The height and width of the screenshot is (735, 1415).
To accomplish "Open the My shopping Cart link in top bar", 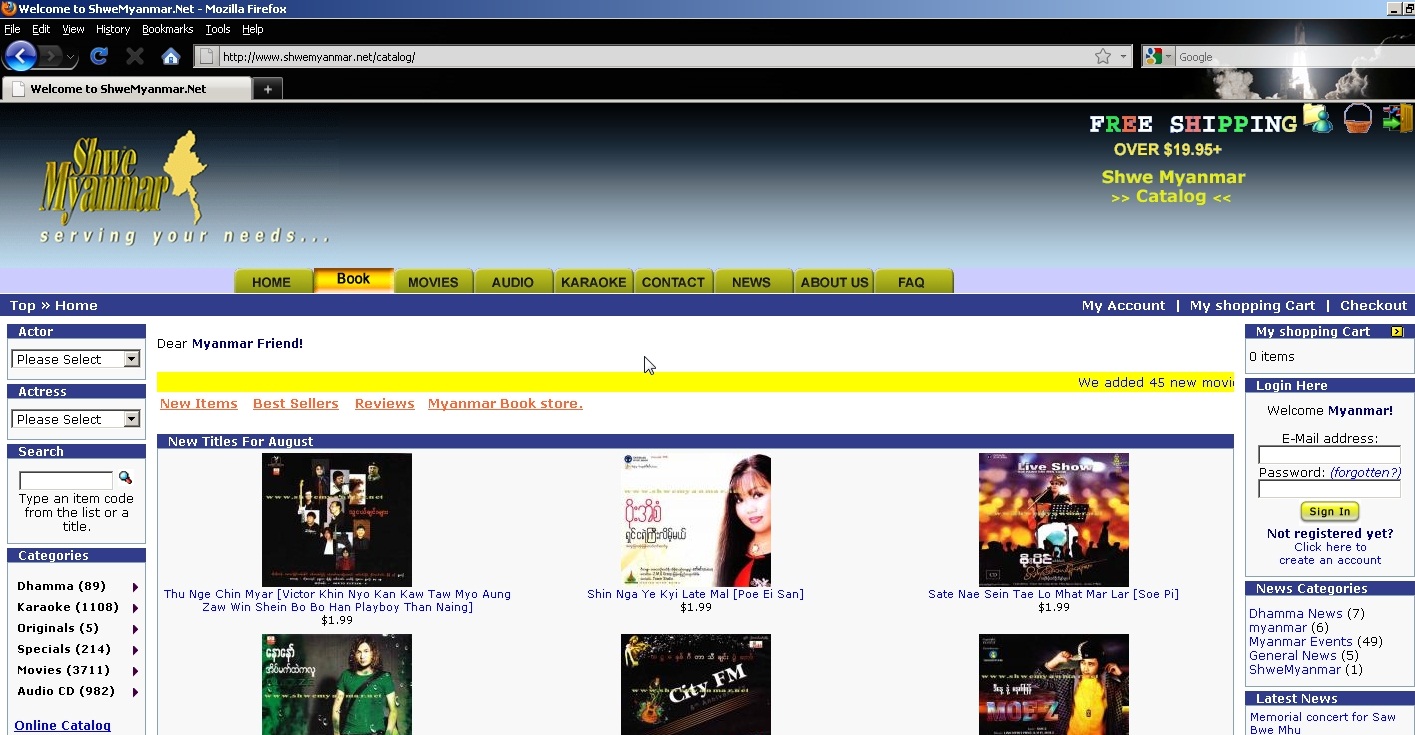I will pos(1252,306).
